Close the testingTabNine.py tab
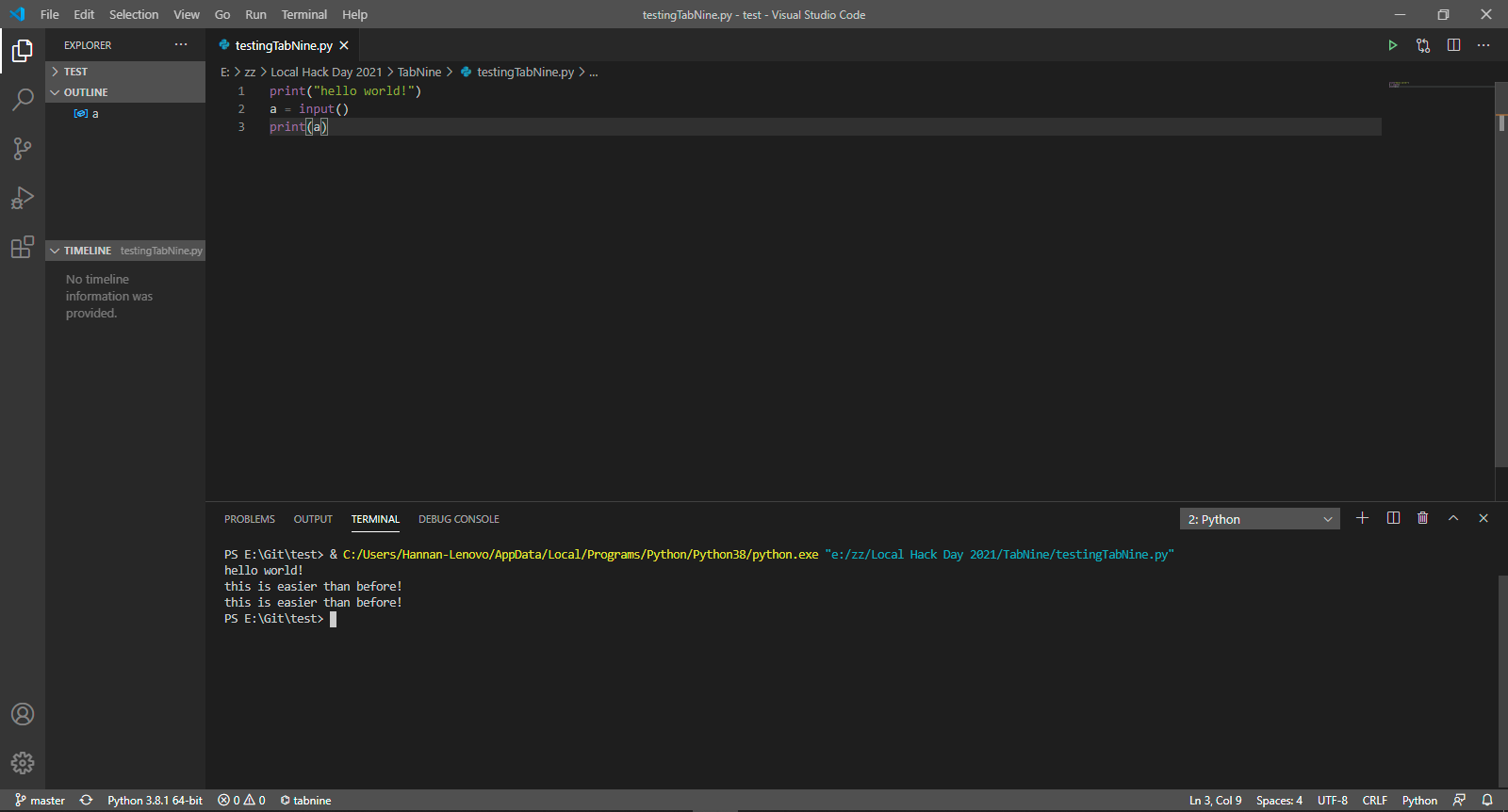This screenshot has width=1508, height=812. pos(344,45)
